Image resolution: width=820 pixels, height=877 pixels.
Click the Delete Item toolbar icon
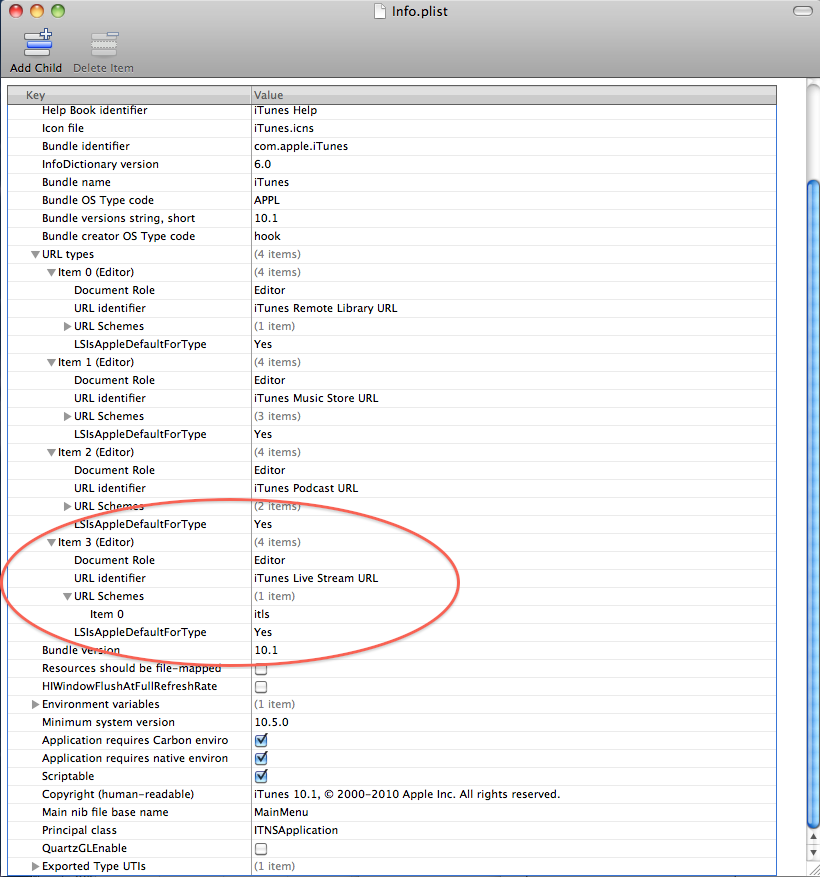point(104,44)
